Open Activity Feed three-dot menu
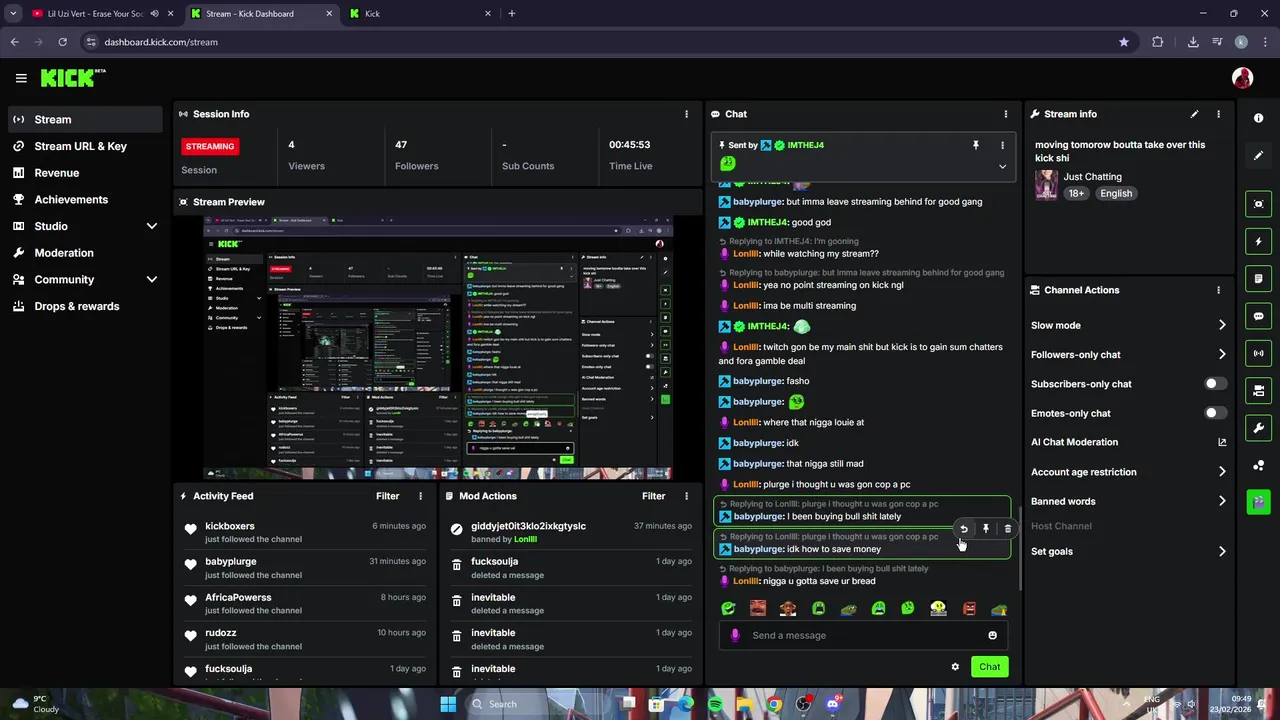1280x720 pixels. point(420,496)
